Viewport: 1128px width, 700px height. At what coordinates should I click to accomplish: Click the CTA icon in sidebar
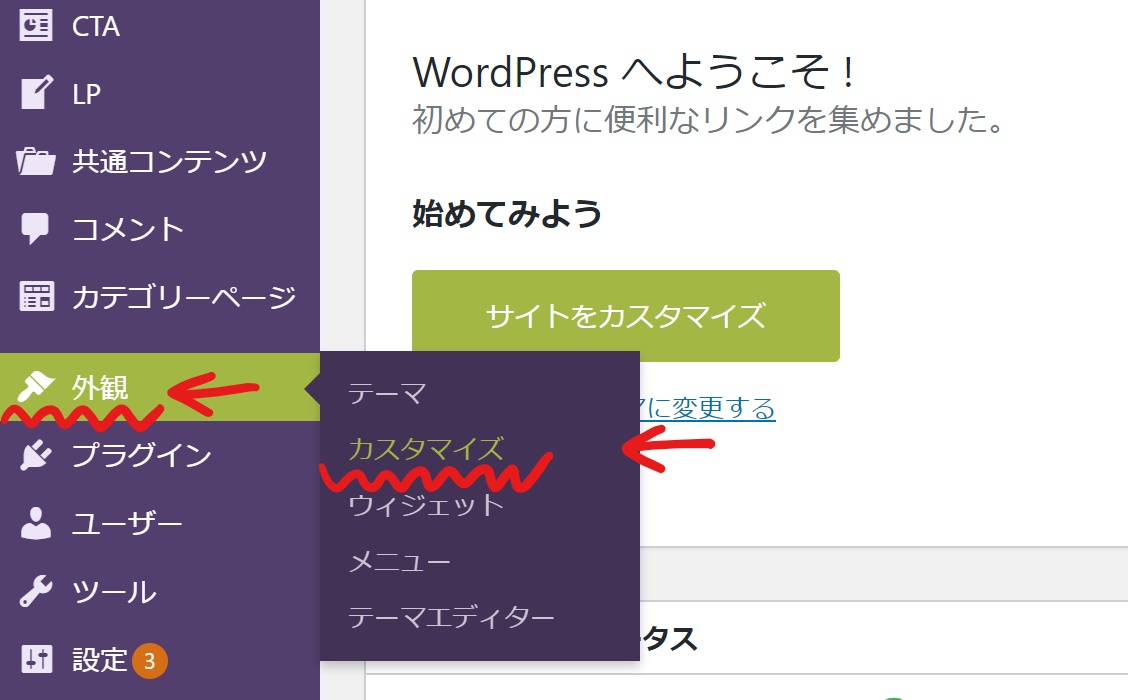click(36, 26)
